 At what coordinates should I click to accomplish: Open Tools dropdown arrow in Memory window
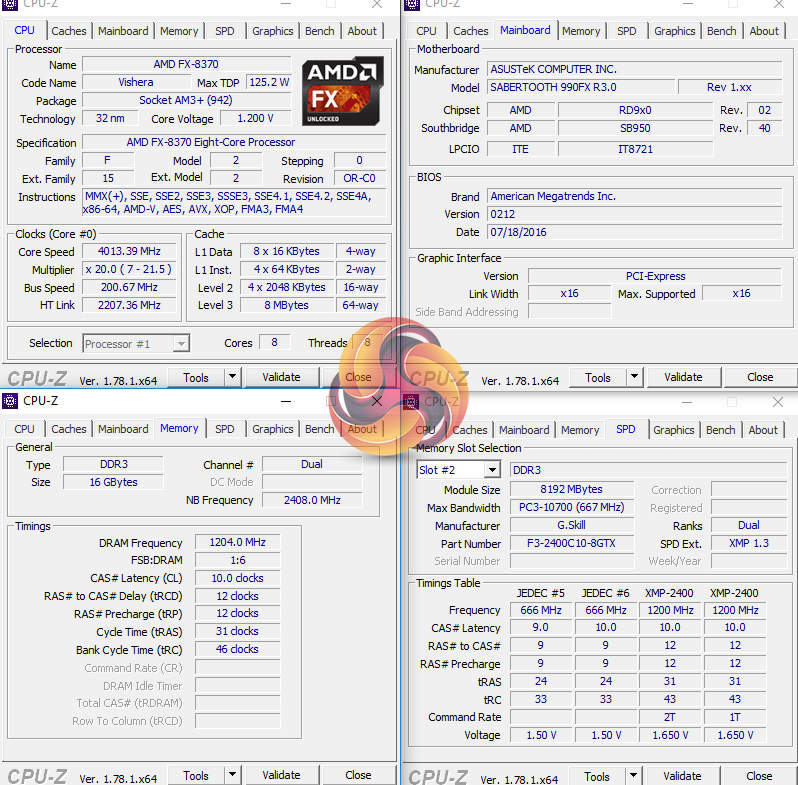coord(233,775)
